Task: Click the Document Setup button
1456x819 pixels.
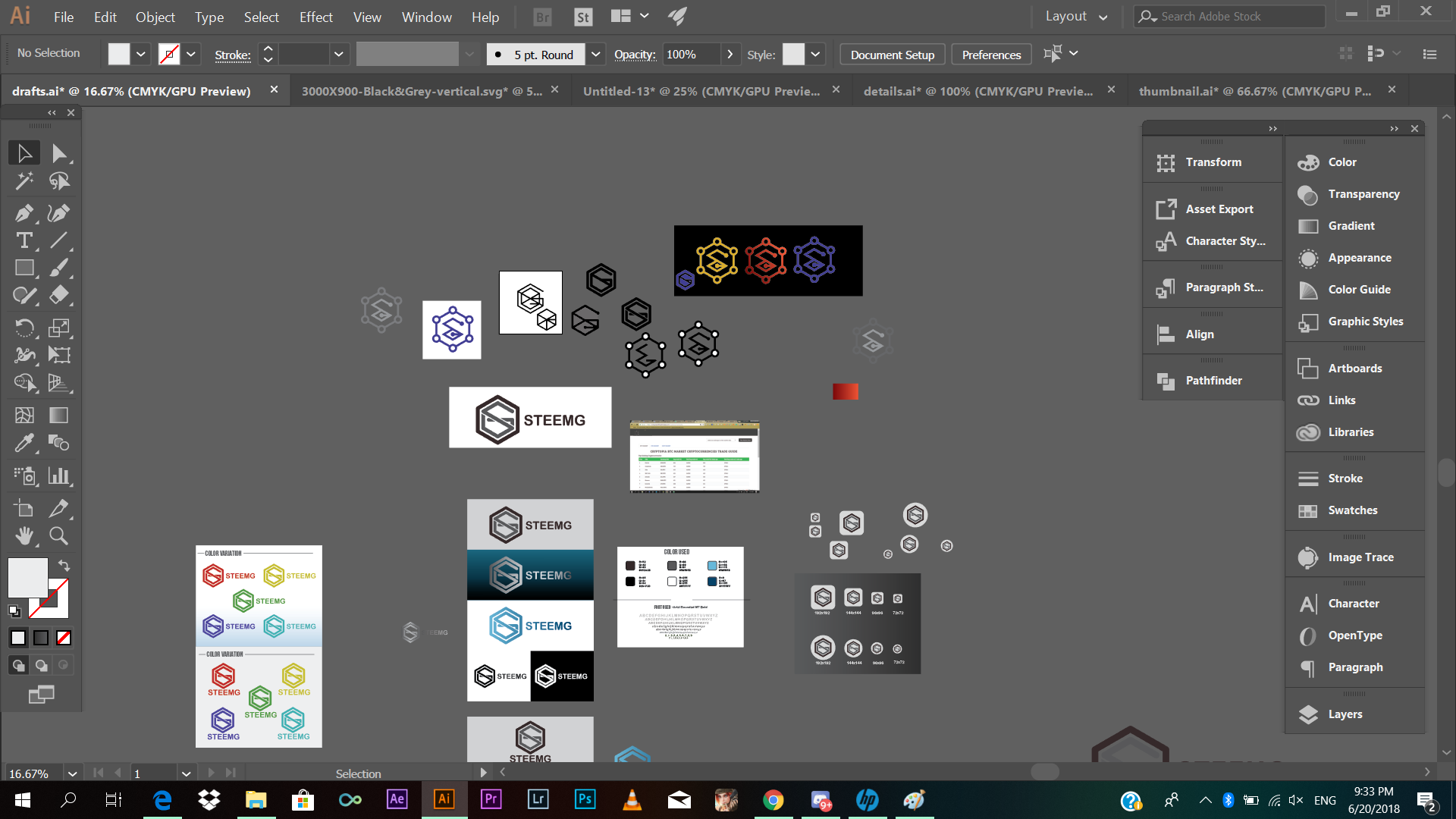Action: (x=893, y=55)
